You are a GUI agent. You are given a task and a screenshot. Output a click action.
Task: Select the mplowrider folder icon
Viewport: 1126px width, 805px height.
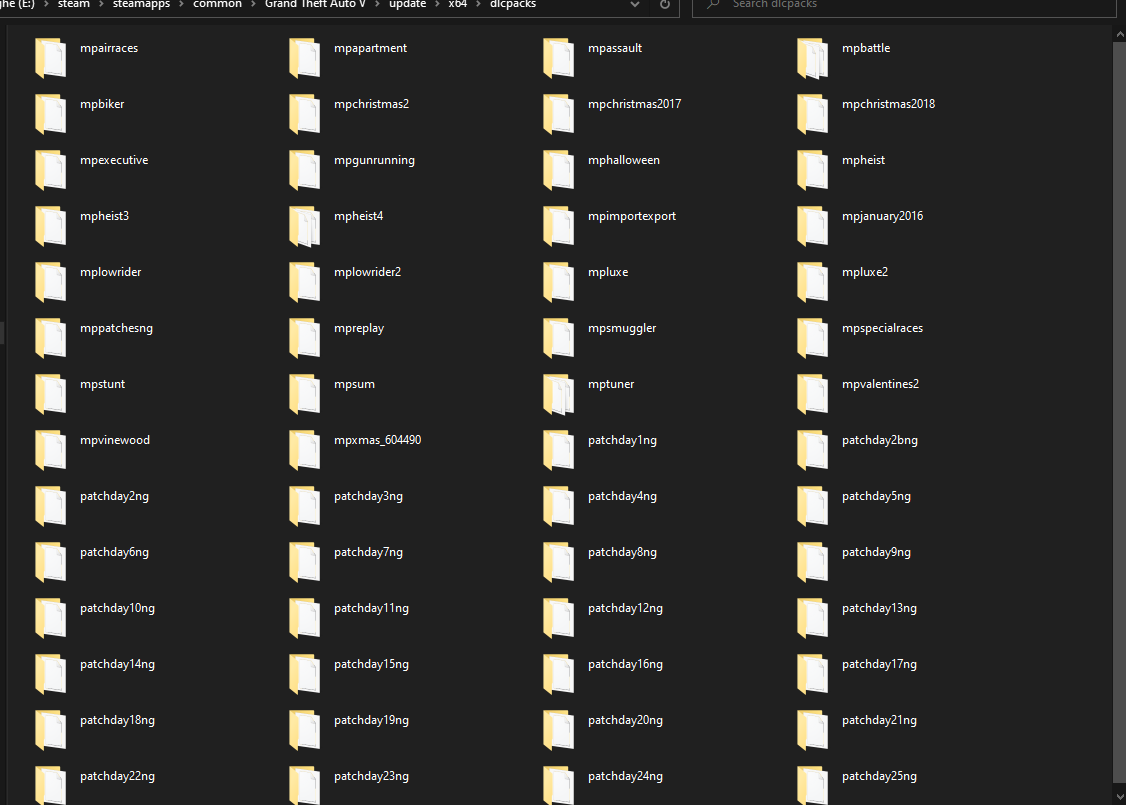pyautogui.click(x=50, y=281)
